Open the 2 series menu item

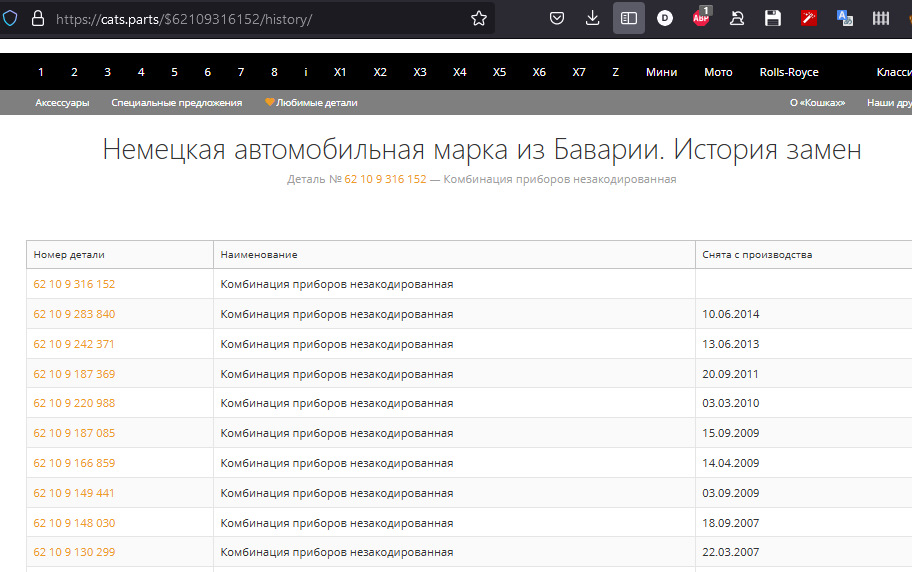(74, 72)
